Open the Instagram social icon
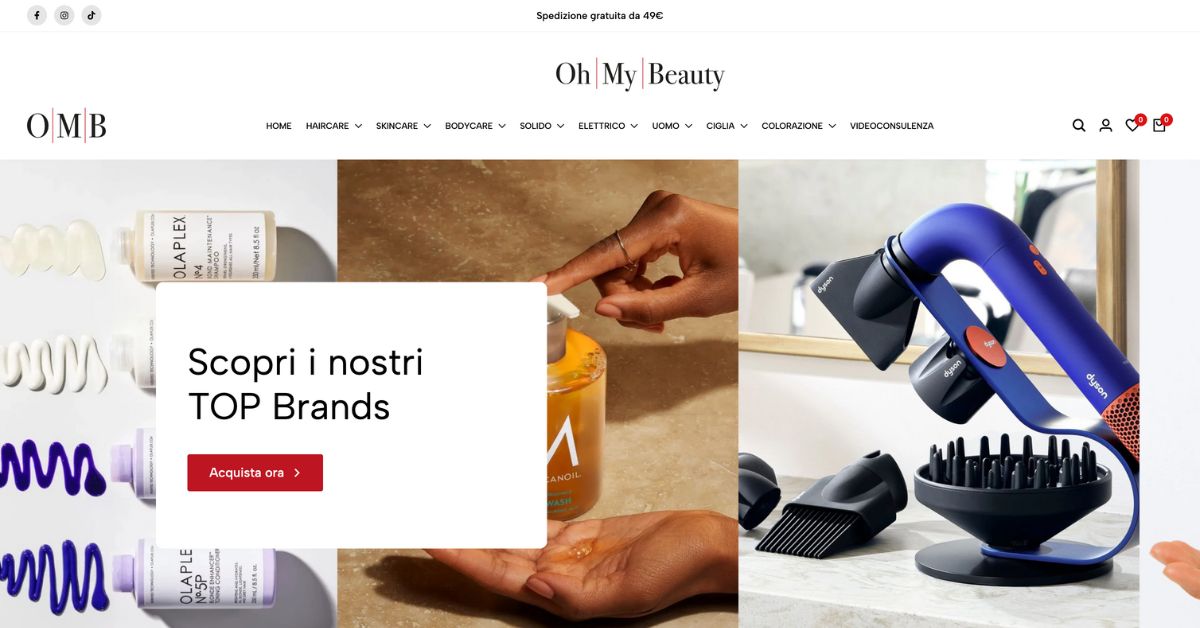The height and width of the screenshot is (628, 1200). [64, 15]
